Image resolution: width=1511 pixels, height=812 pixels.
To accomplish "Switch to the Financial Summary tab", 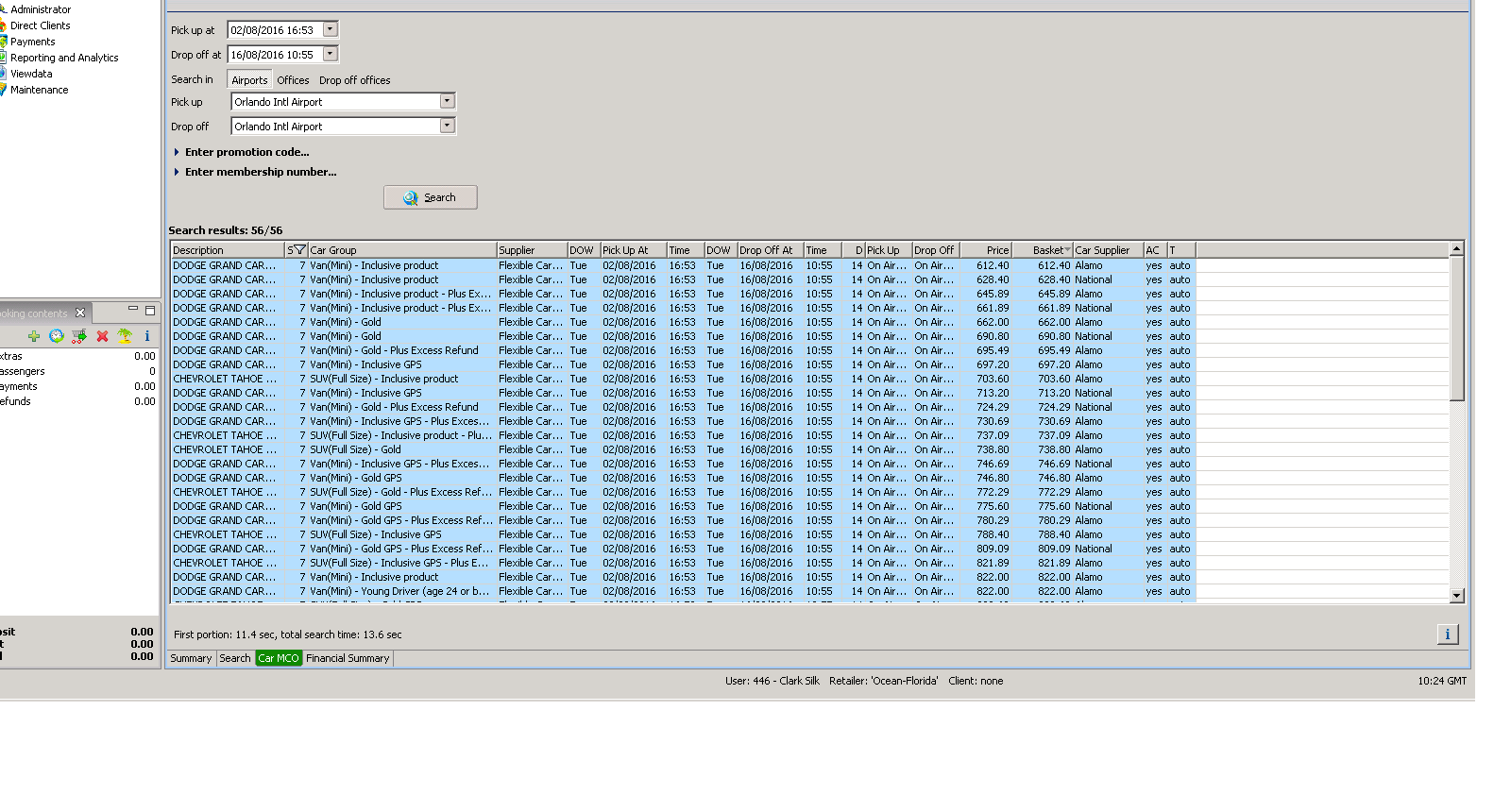I will tap(348, 658).
